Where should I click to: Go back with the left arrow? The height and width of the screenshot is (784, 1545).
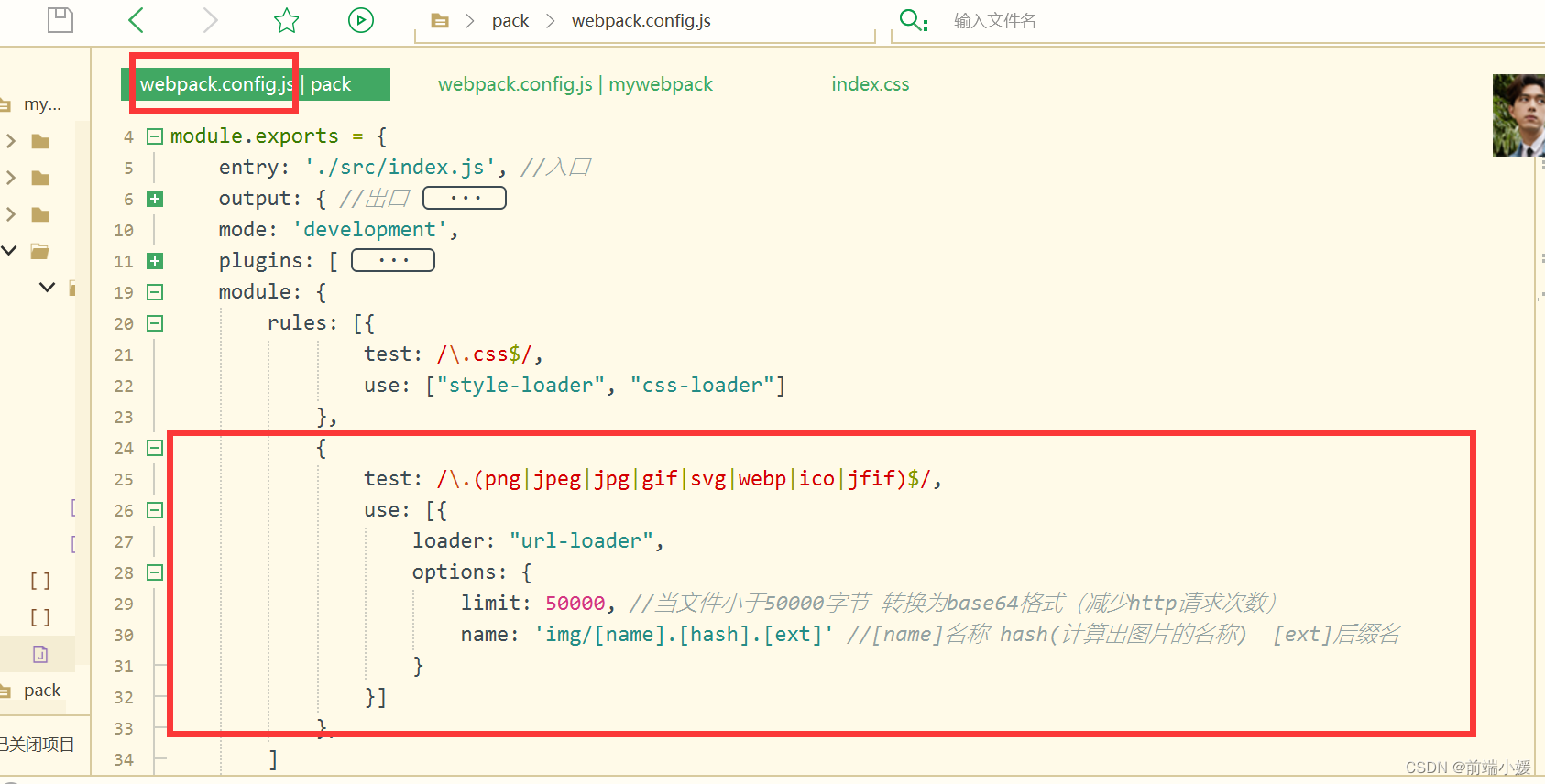pos(136,20)
